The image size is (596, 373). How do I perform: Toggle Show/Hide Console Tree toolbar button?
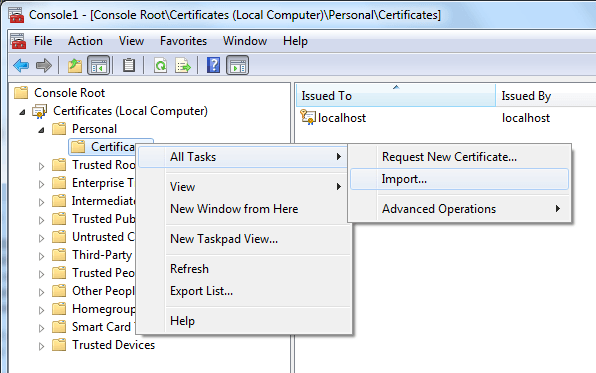[98, 65]
